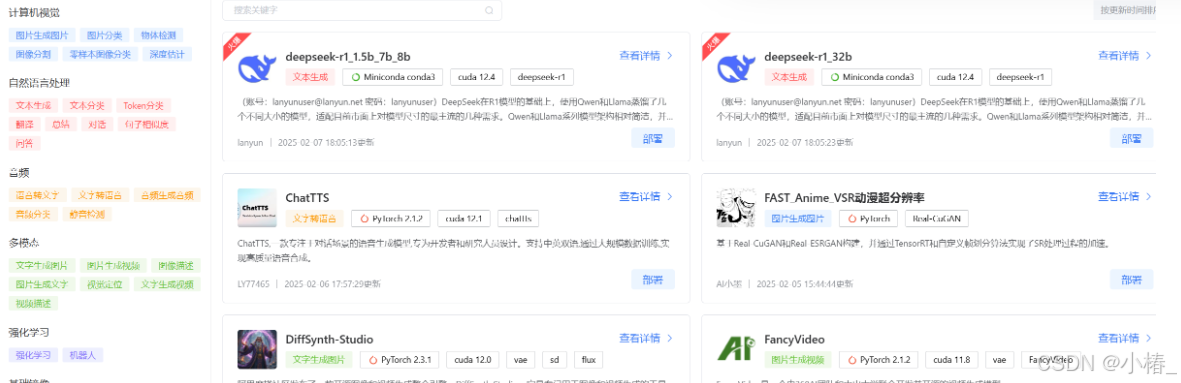Click the cuda 11.8 tag on FancyVideo
This screenshot has width=1181, height=383.
click(x=951, y=360)
